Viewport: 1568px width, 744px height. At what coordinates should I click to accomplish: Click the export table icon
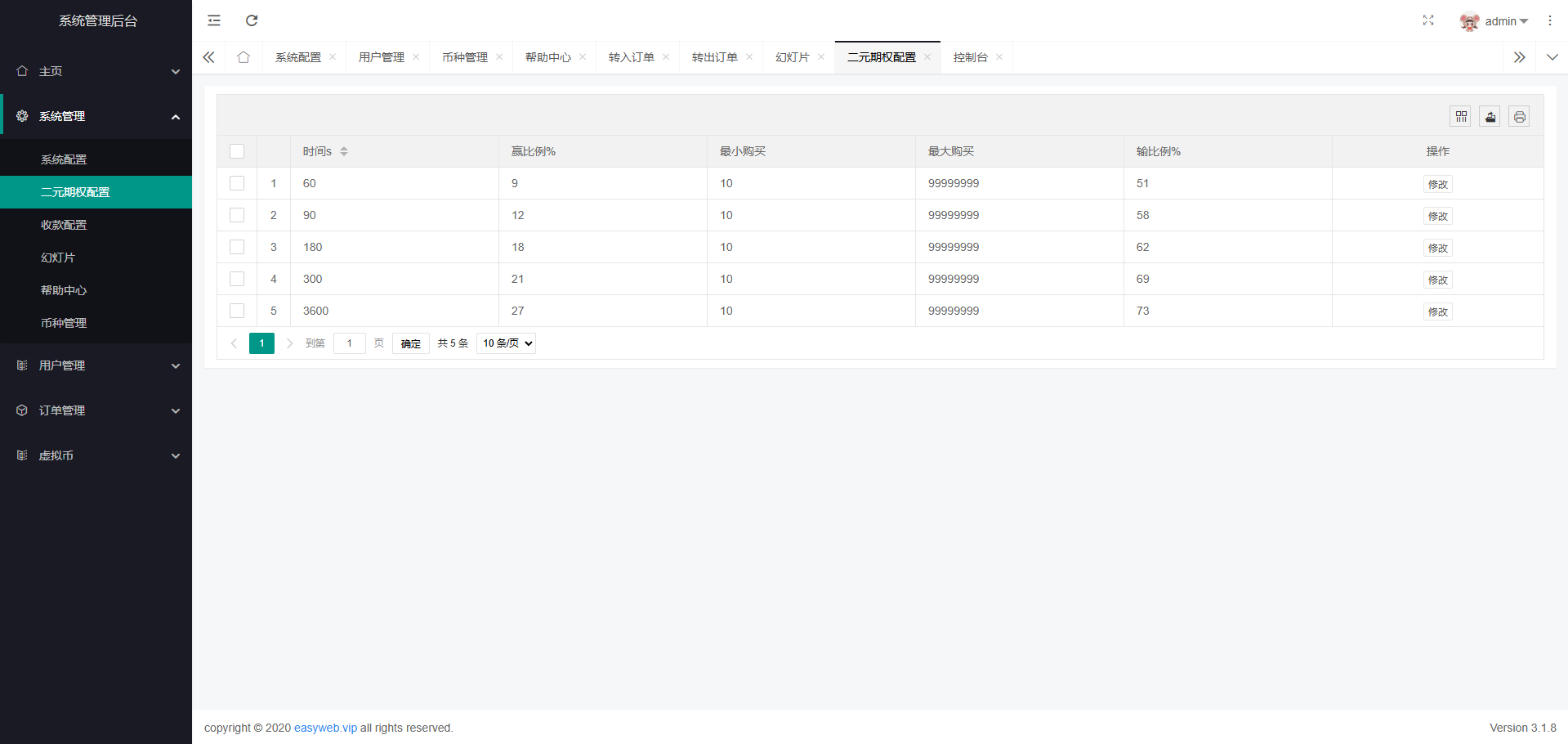tap(1490, 117)
